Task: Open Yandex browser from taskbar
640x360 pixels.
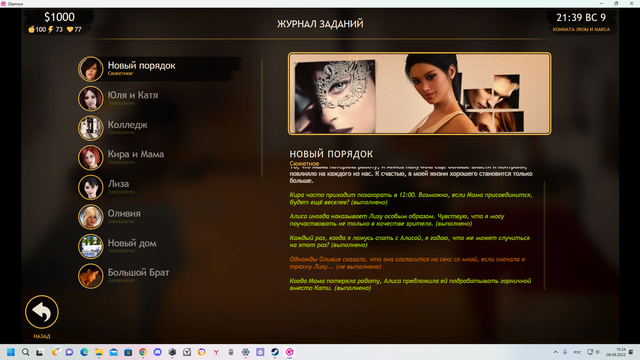Action: click(x=216, y=352)
